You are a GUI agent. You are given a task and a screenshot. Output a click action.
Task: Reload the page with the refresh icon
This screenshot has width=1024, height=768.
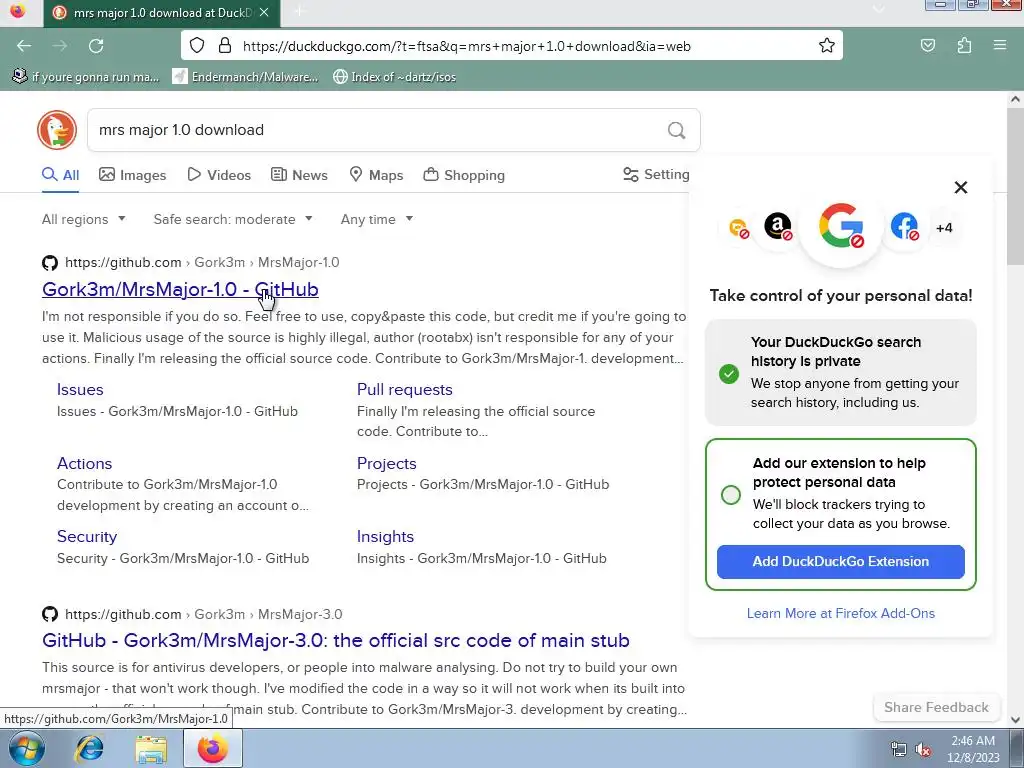96,46
